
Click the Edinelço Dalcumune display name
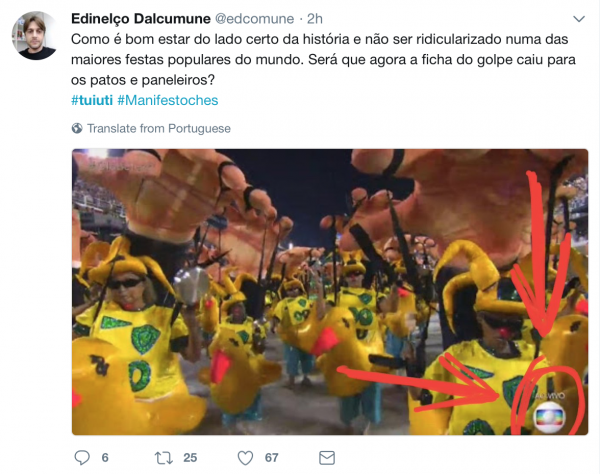pyautogui.click(x=141, y=19)
